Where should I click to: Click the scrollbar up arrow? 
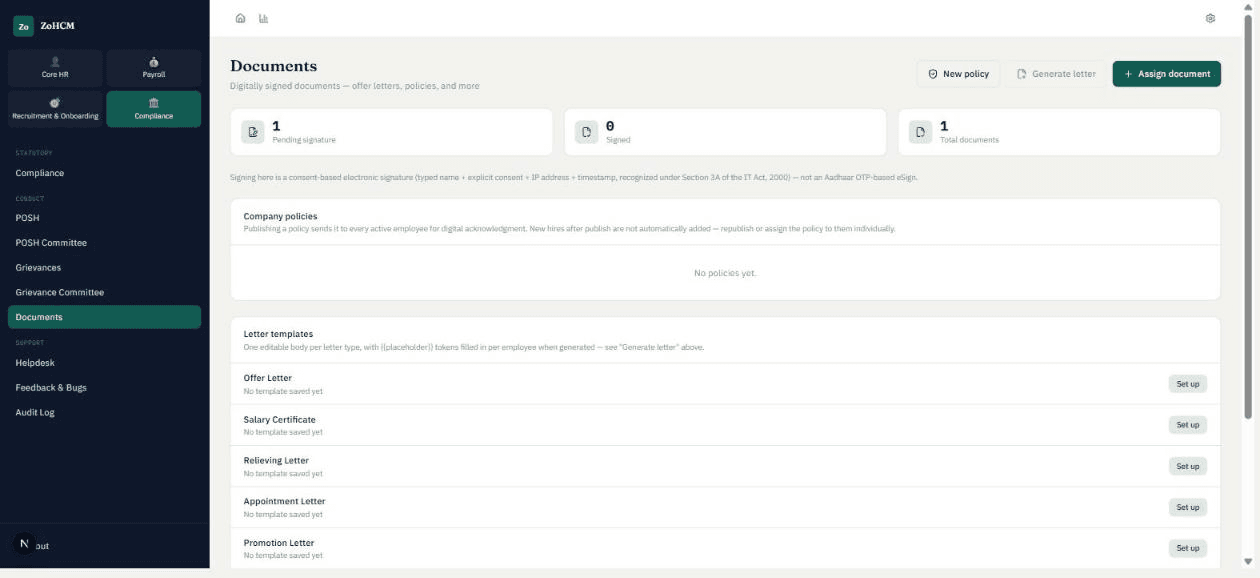click(1247, 5)
